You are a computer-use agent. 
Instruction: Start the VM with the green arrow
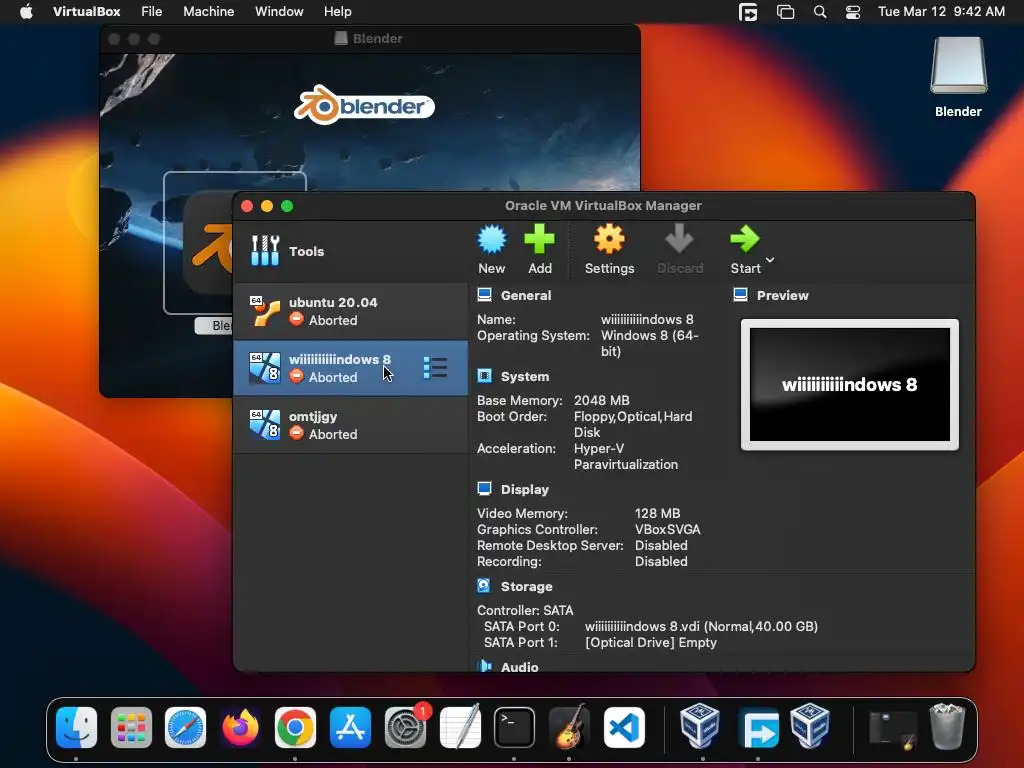click(x=744, y=240)
